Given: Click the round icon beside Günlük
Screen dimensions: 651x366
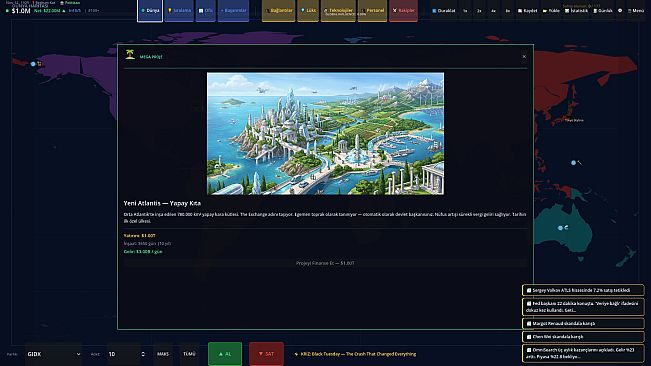Looking at the screenshot, I should pos(620,11).
